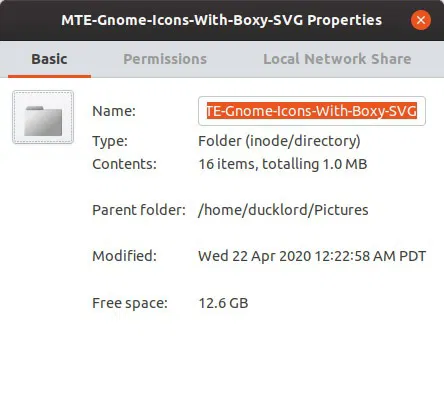Click the "Parent folder:" label
Screen dimensions: 444x416
point(139,210)
